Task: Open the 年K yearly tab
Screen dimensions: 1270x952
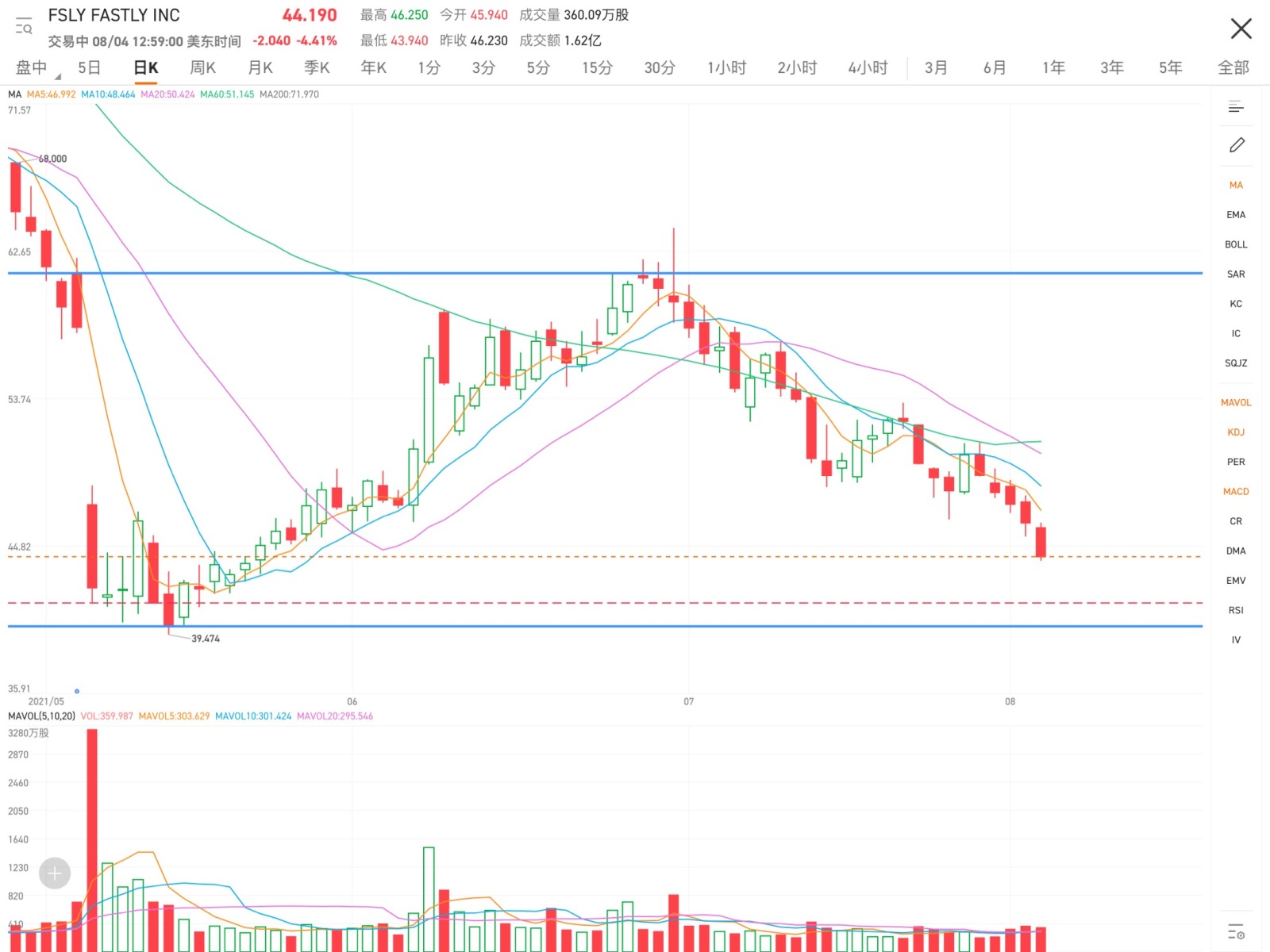Action: click(373, 68)
